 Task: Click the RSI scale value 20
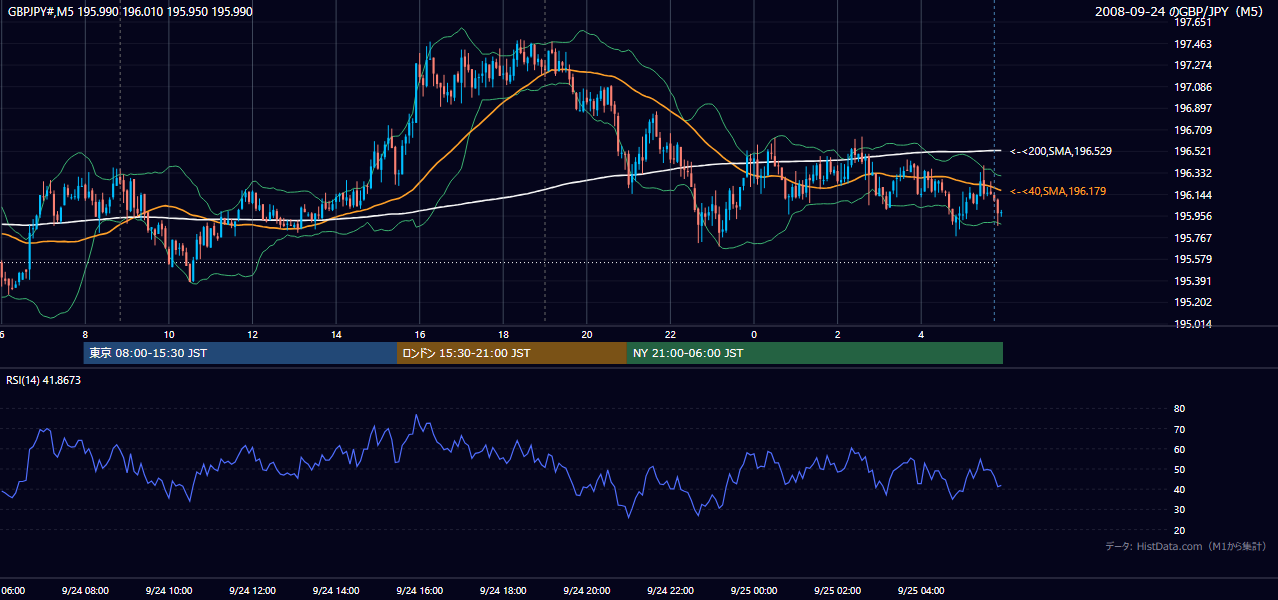click(1179, 530)
